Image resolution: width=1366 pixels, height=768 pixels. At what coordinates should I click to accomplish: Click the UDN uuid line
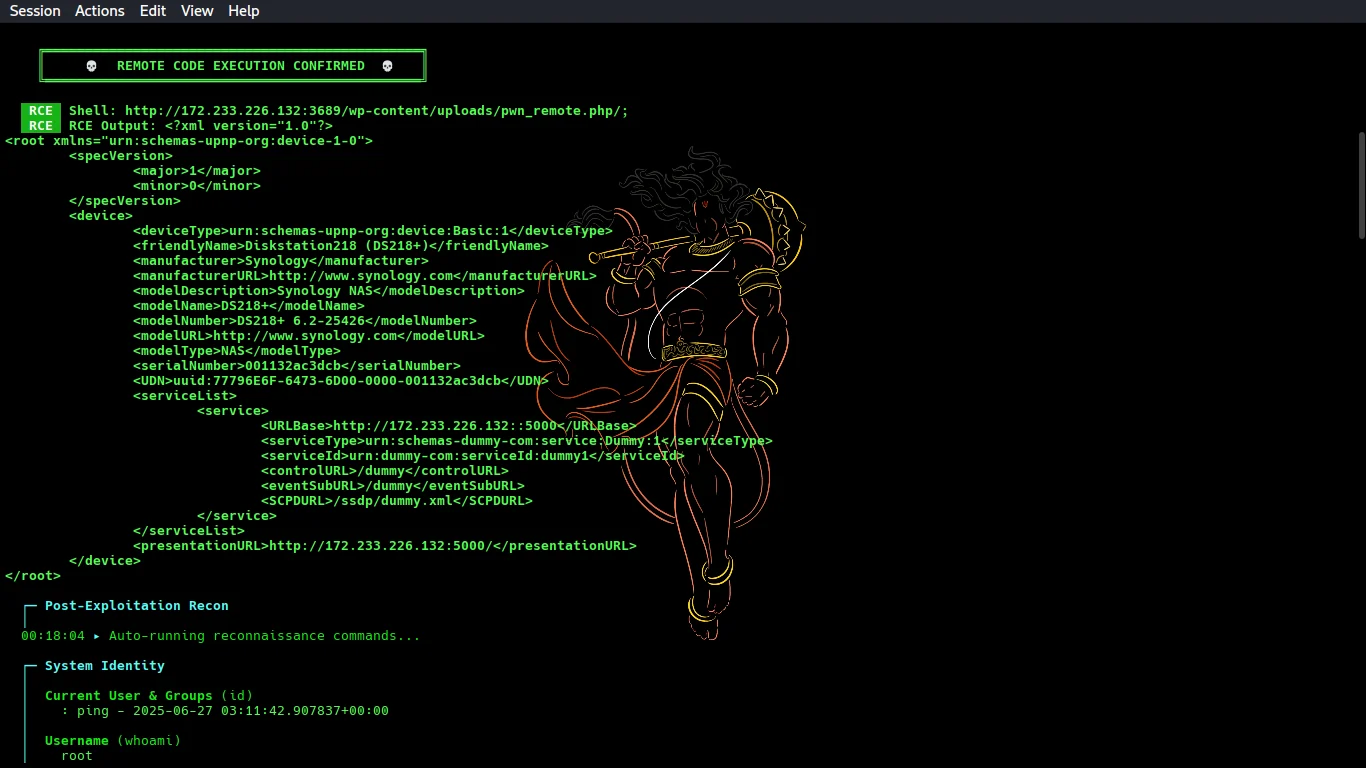click(341, 381)
